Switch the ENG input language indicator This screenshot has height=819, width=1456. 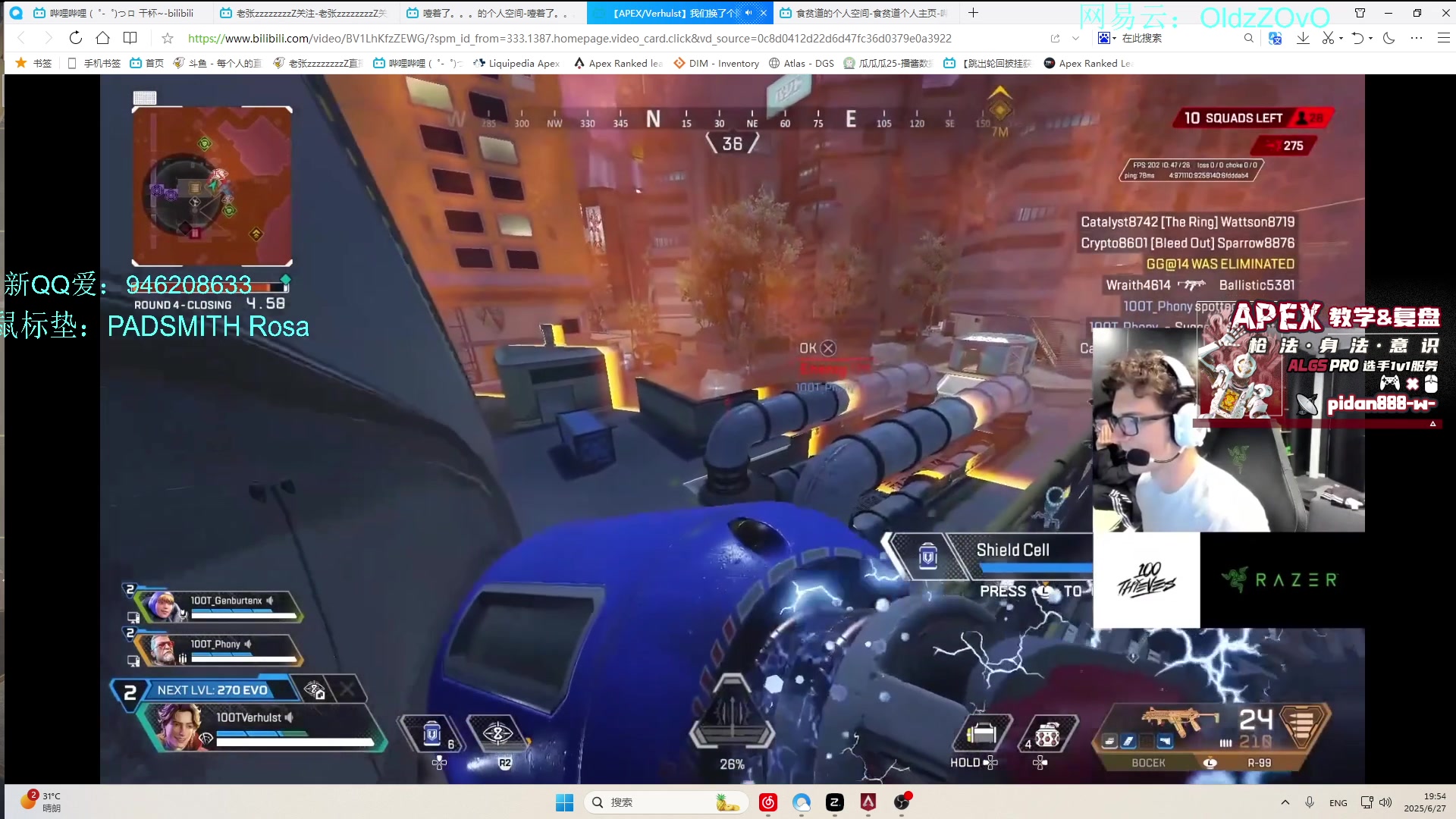tap(1338, 802)
